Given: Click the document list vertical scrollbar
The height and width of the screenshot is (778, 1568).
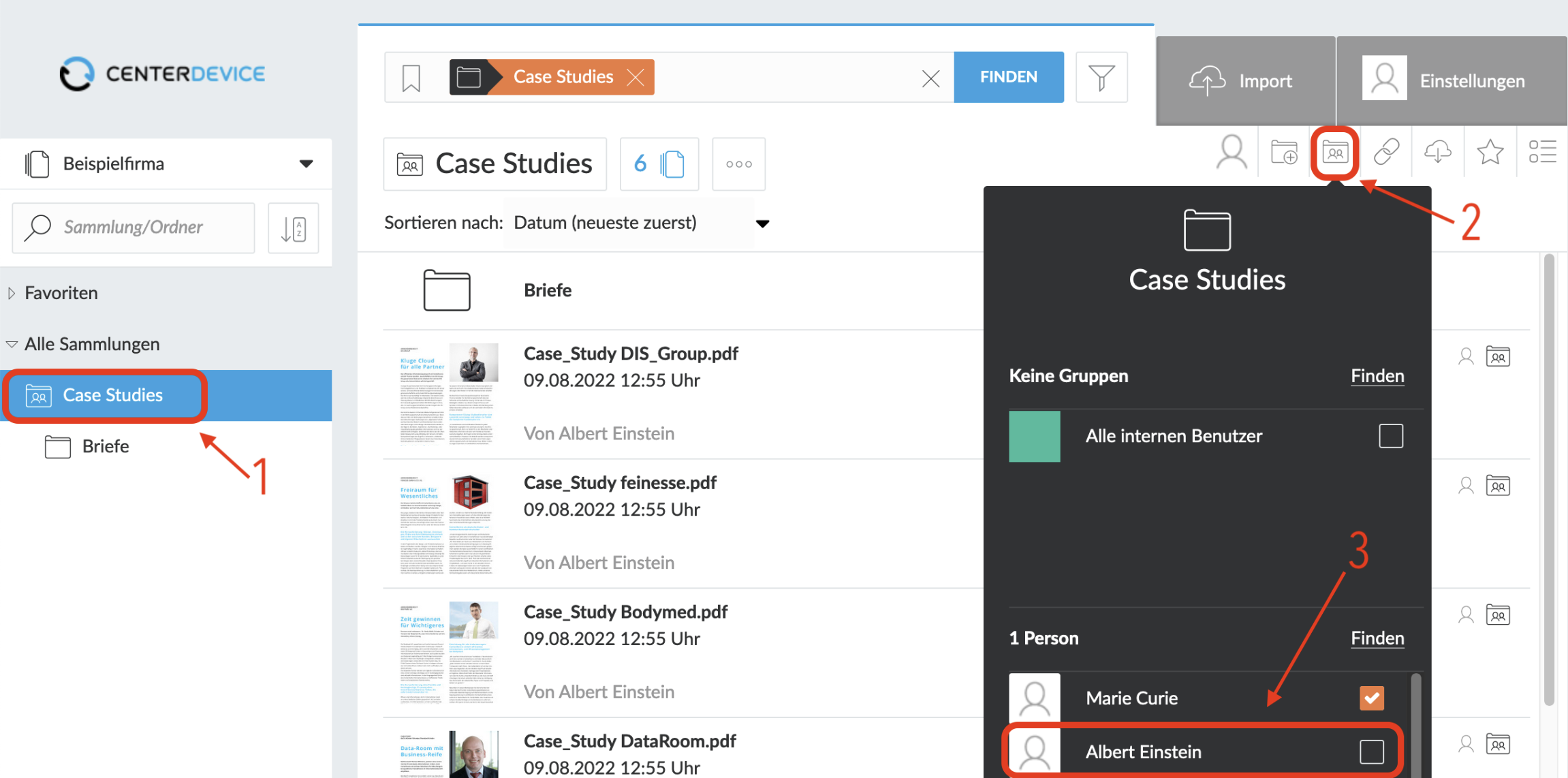Looking at the screenshot, I should tap(1549, 480).
